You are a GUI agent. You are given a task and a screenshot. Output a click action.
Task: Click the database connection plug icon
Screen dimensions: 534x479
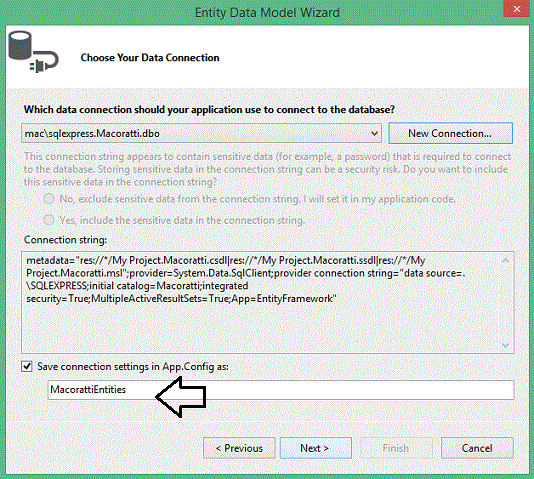tap(33, 52)
